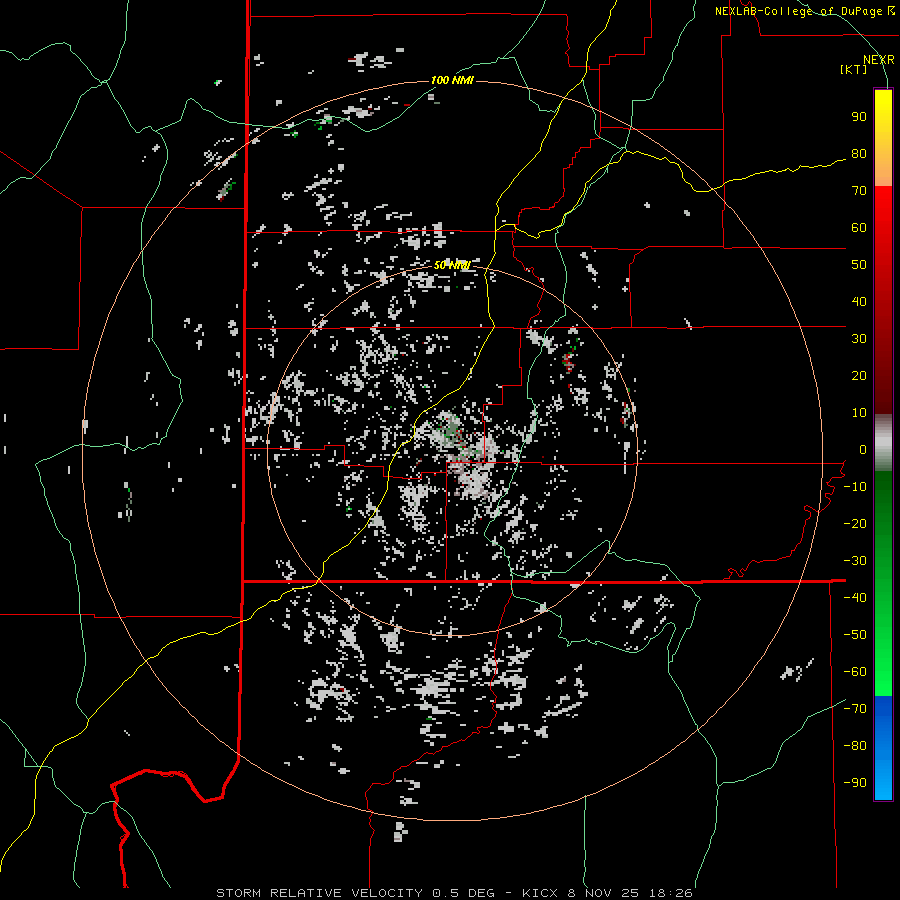Click the -30 knot scale label

coord(855,561)
